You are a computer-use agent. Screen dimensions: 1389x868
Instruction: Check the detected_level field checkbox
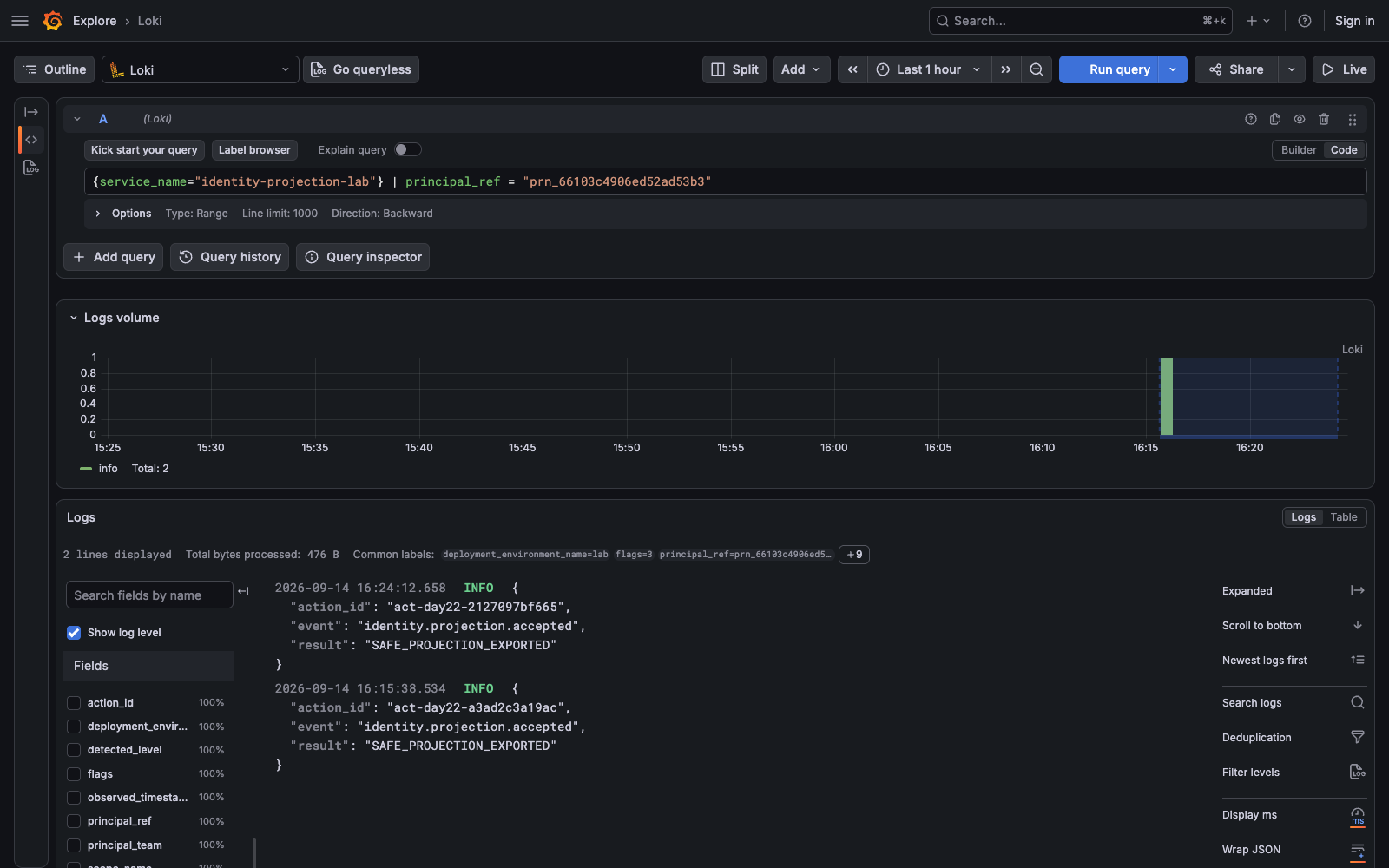[x=74, y=750]
